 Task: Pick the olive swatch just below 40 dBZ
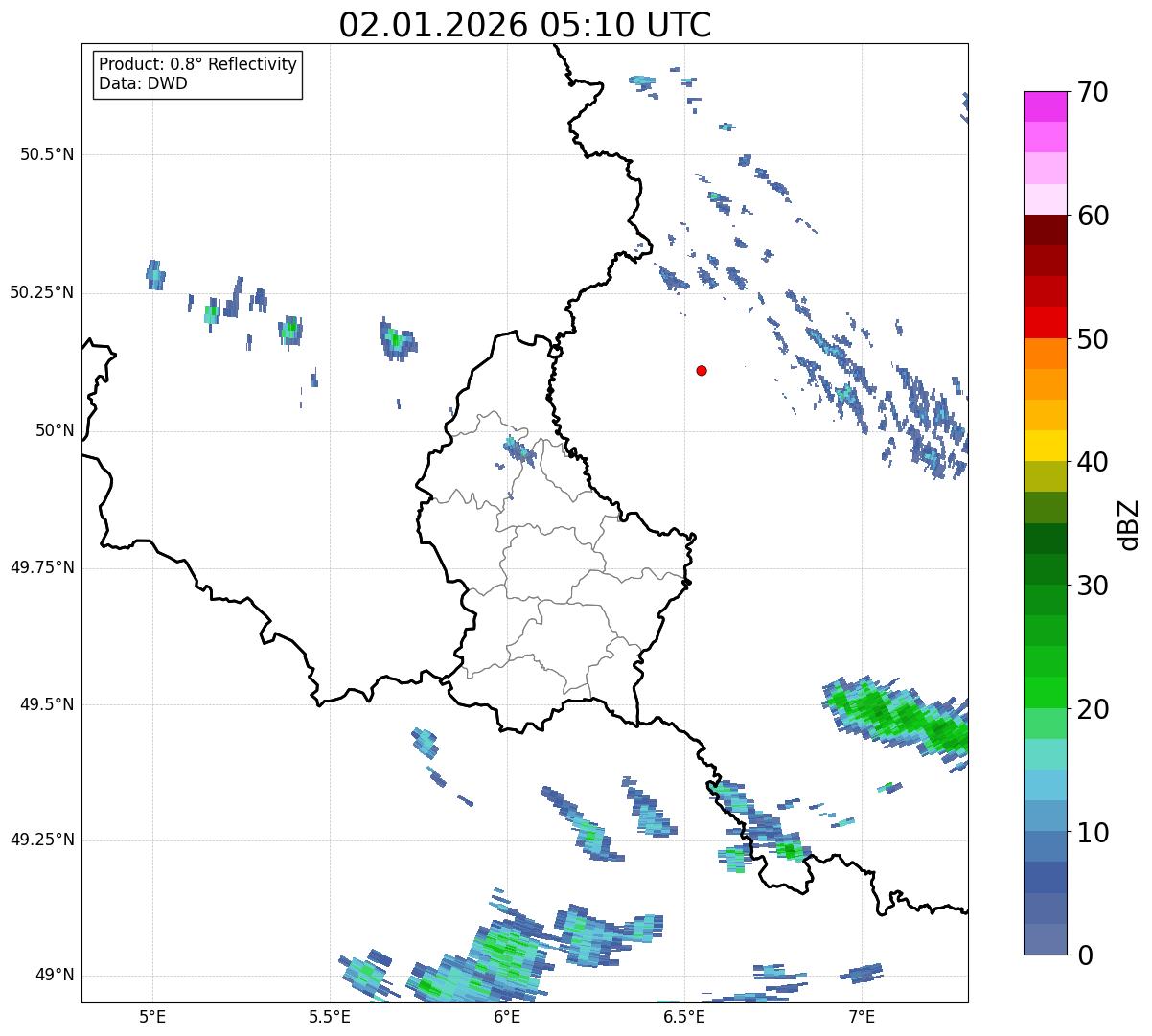click(x=1045, y=476)
